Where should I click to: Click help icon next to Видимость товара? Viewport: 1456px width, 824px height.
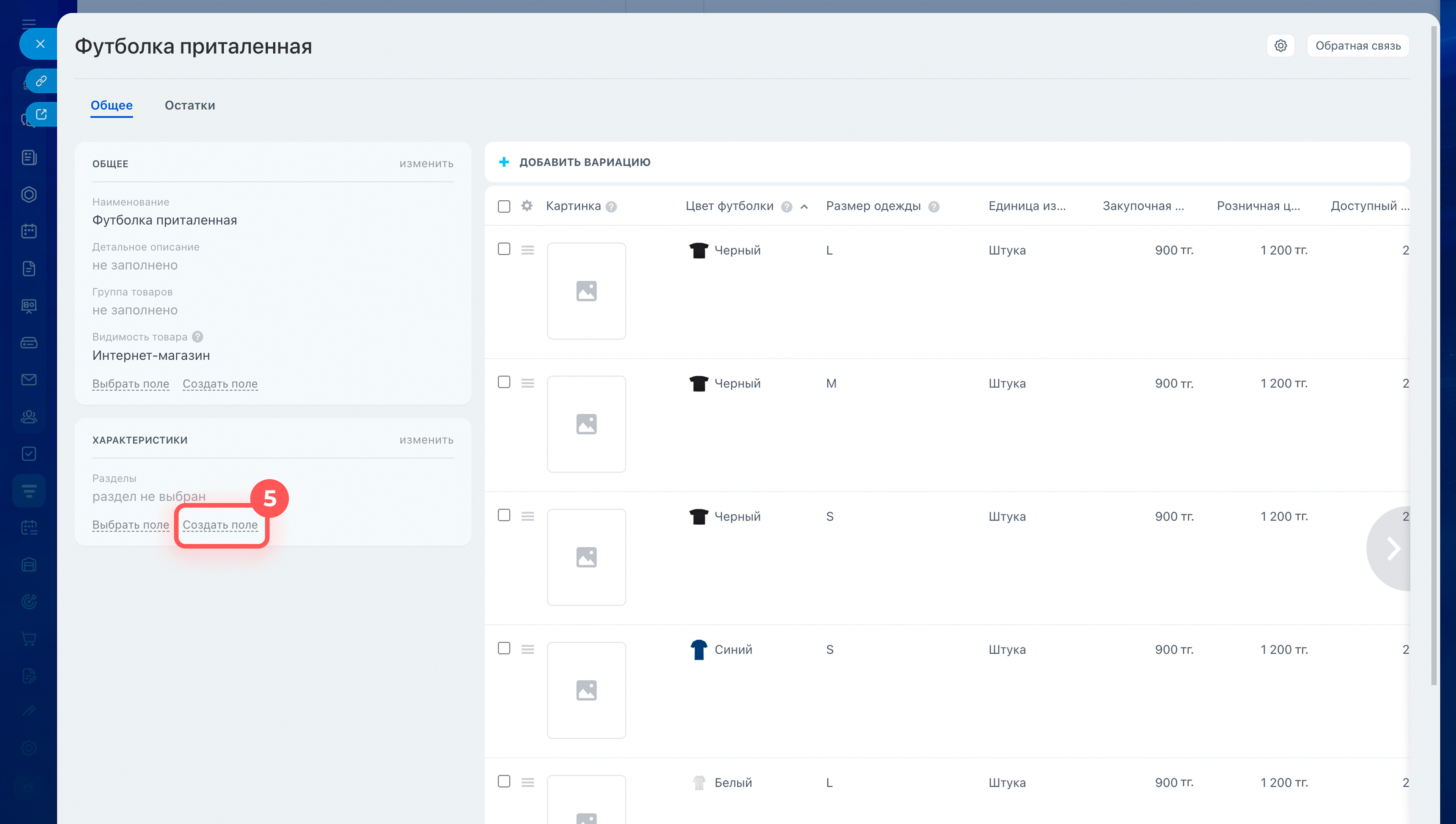point(197,337)
